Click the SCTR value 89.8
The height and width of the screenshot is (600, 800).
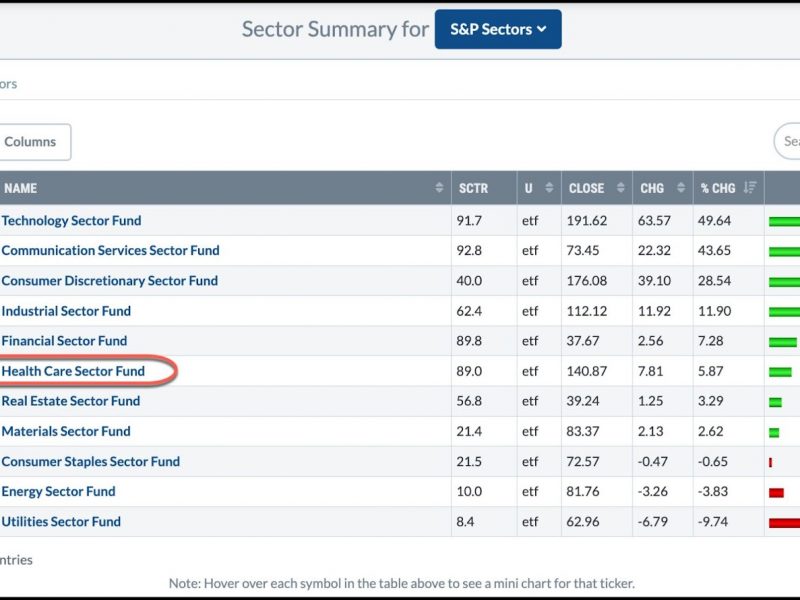point(469,341)
